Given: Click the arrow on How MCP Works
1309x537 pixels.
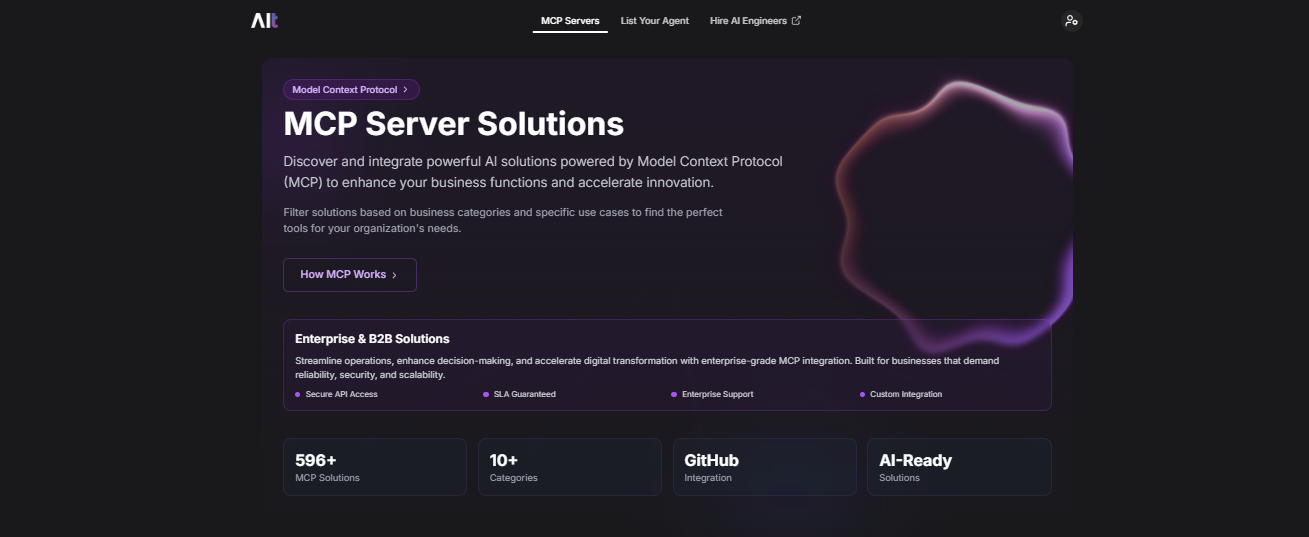Looking at the screenshot, I should pyautogui.click(x=395, y=275).
